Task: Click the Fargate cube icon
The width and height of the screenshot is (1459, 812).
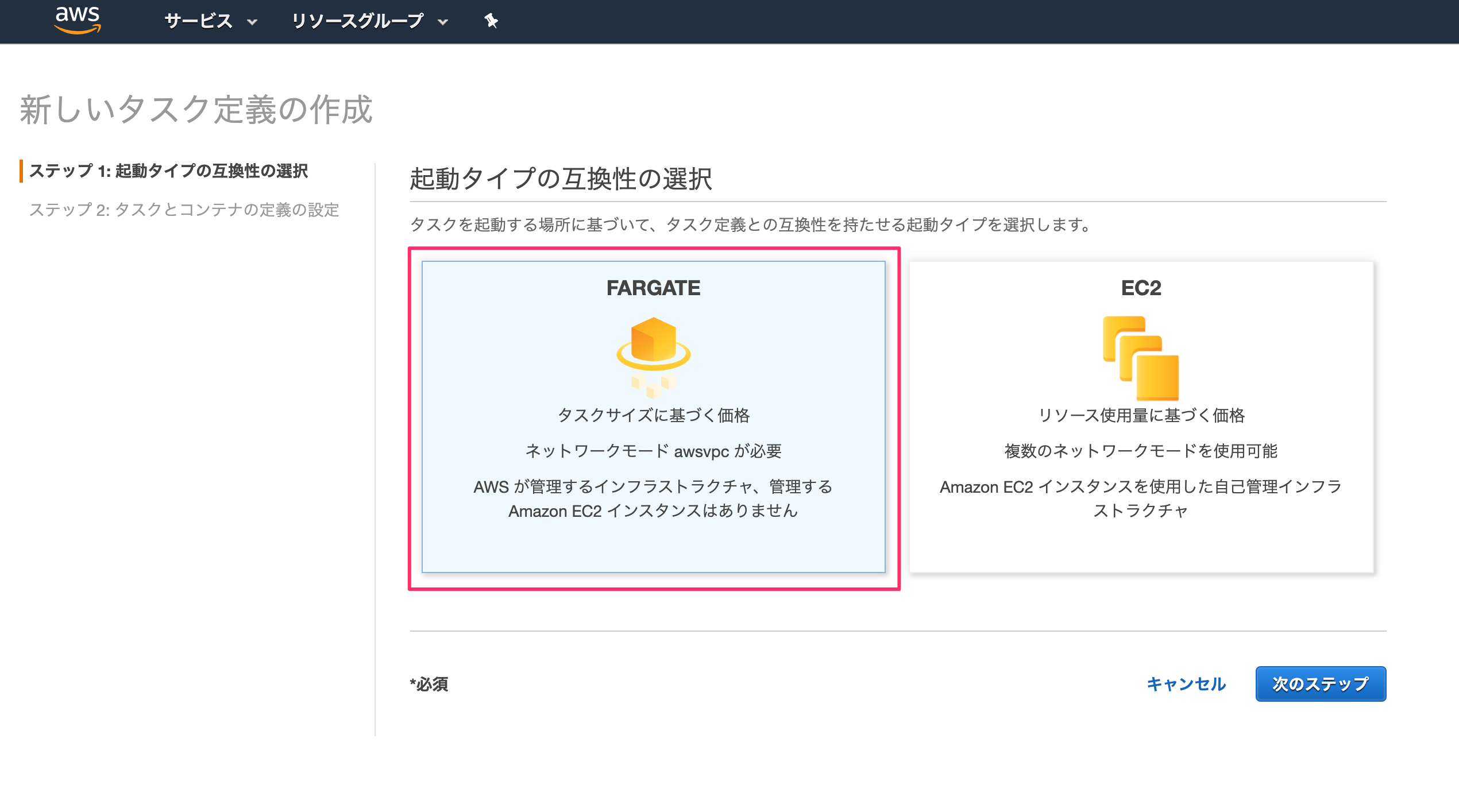Action: click(653, 357)
